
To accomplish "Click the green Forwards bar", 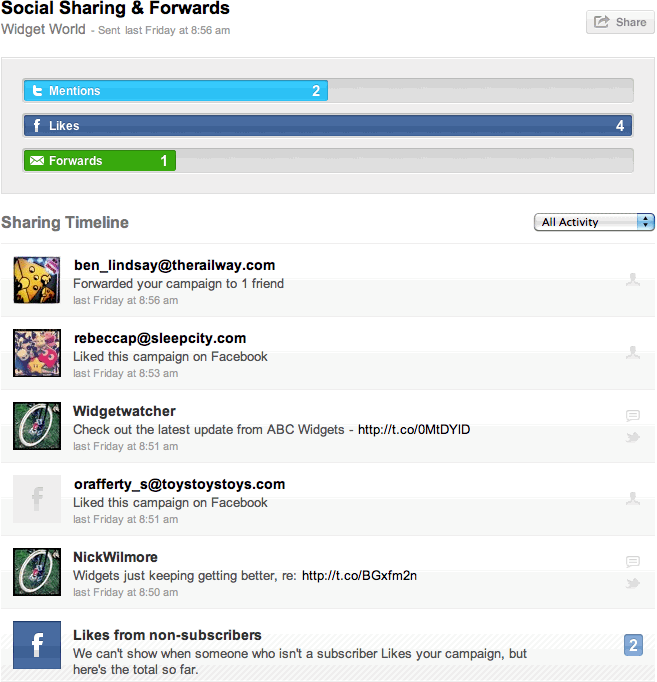I will [99, 161].
